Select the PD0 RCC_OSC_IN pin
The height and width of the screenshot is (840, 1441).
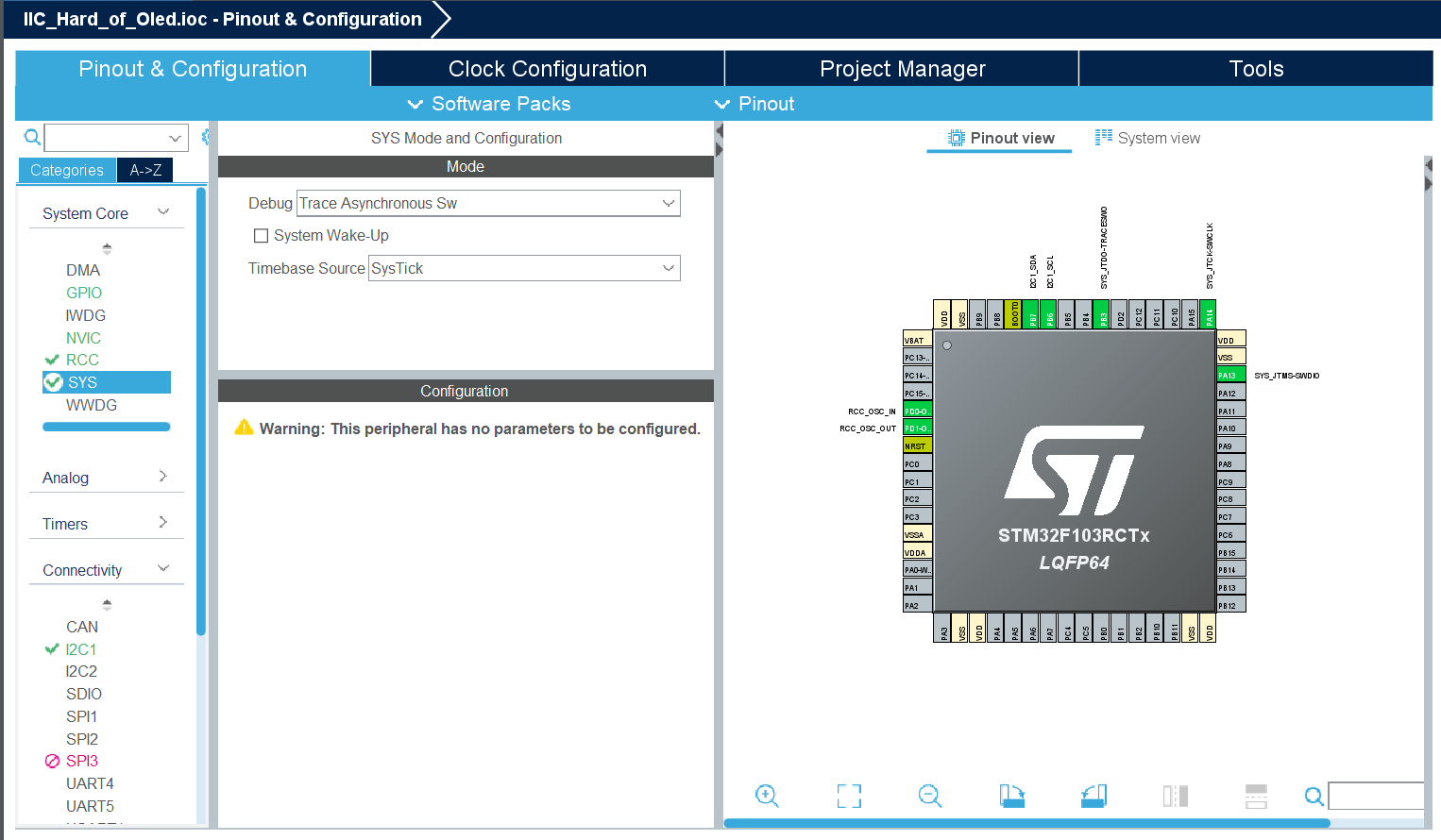[x=918, y=411]
